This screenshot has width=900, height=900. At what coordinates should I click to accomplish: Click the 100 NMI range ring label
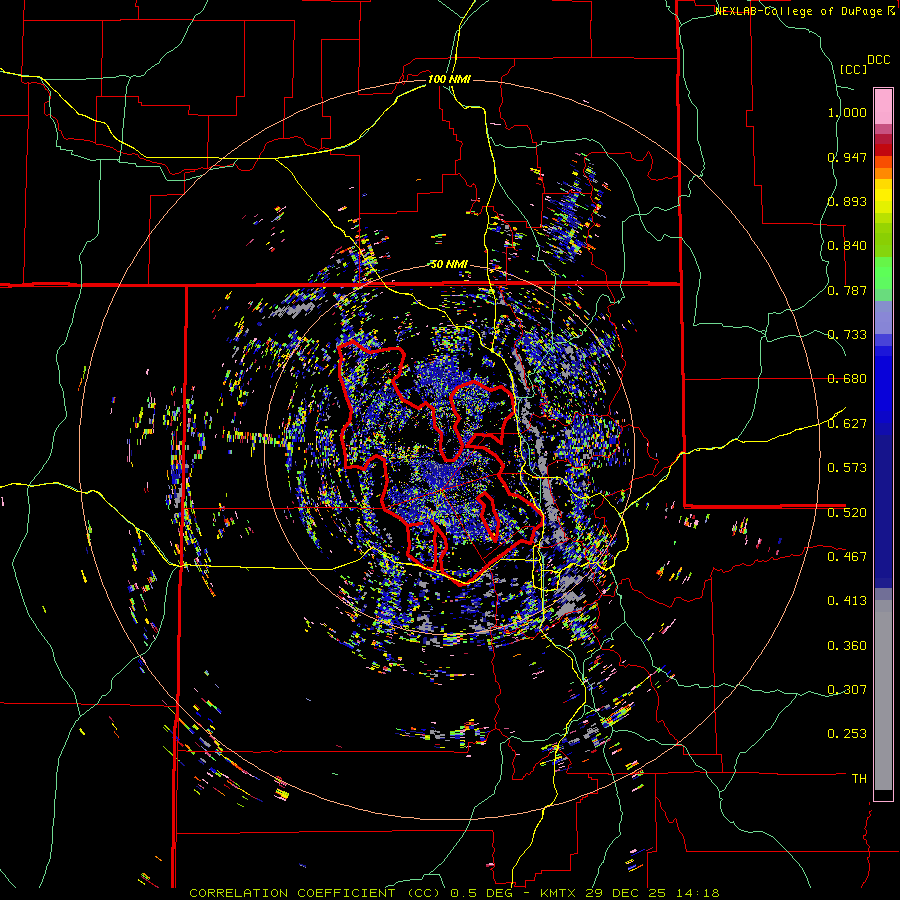(x=449, y=79)
